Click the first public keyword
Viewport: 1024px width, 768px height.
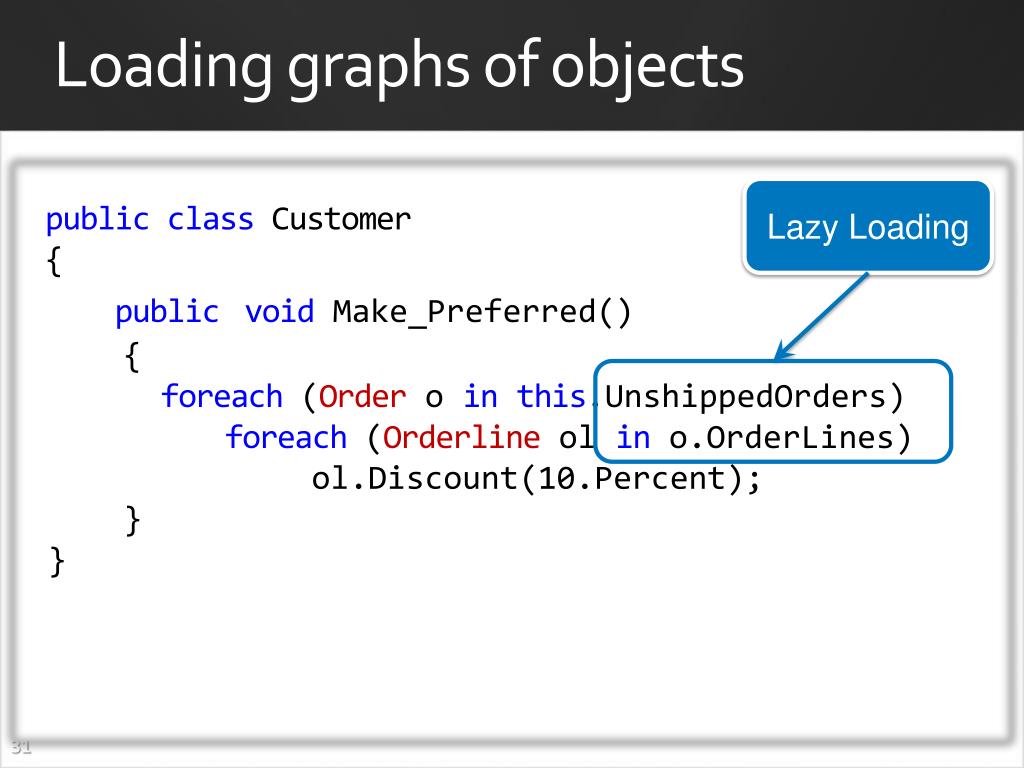pos(97,219)
